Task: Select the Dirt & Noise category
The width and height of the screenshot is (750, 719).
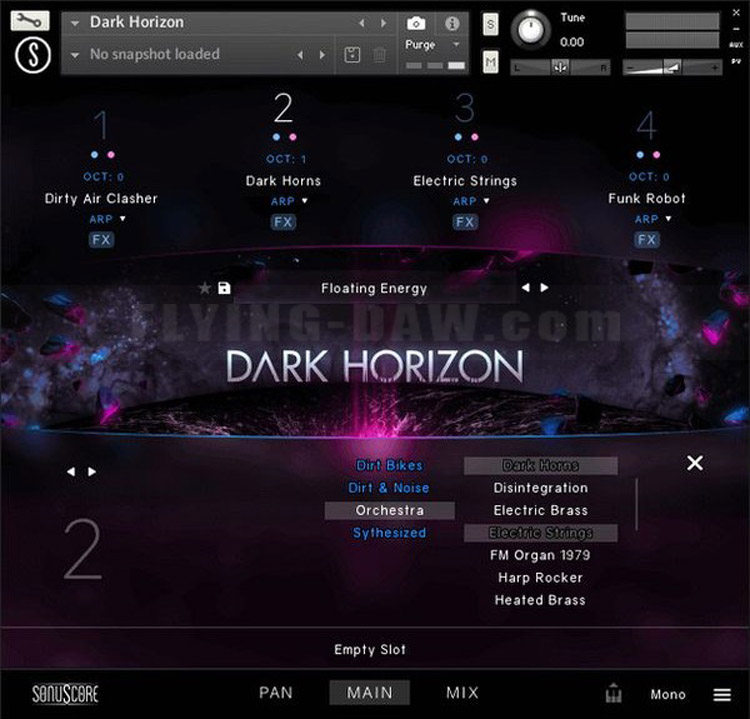Action: 389,488
